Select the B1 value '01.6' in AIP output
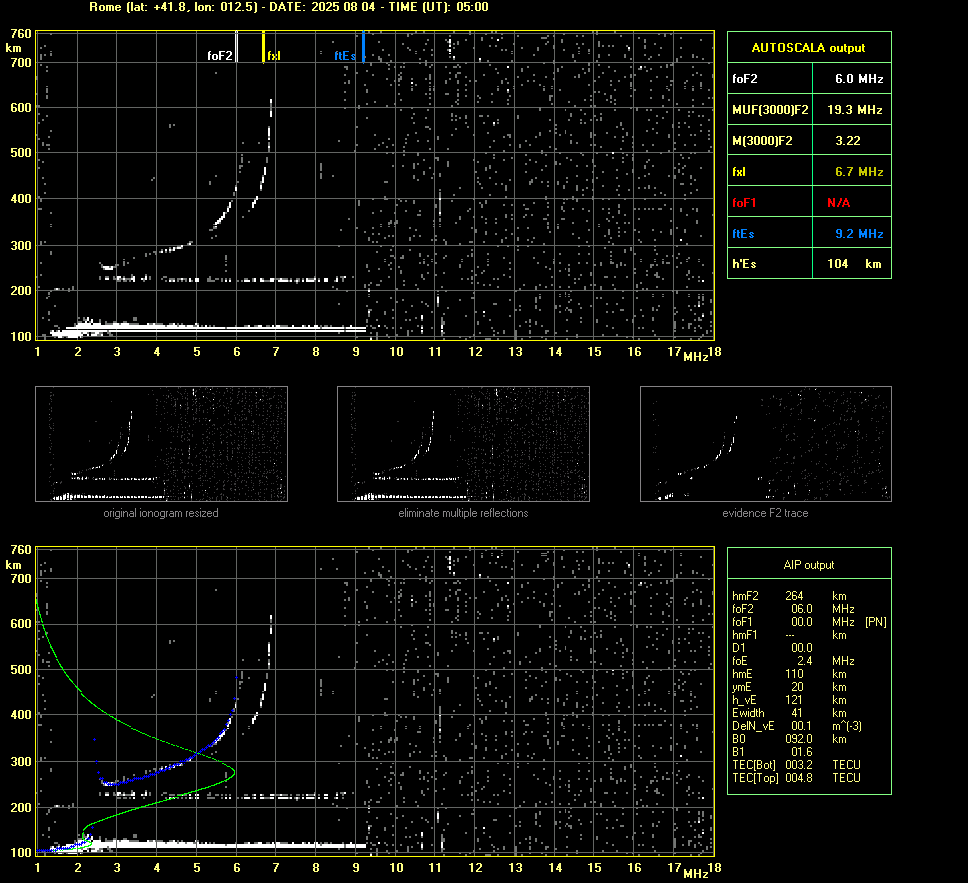Viewport: 968px width, 883px height. click(802, 751)
